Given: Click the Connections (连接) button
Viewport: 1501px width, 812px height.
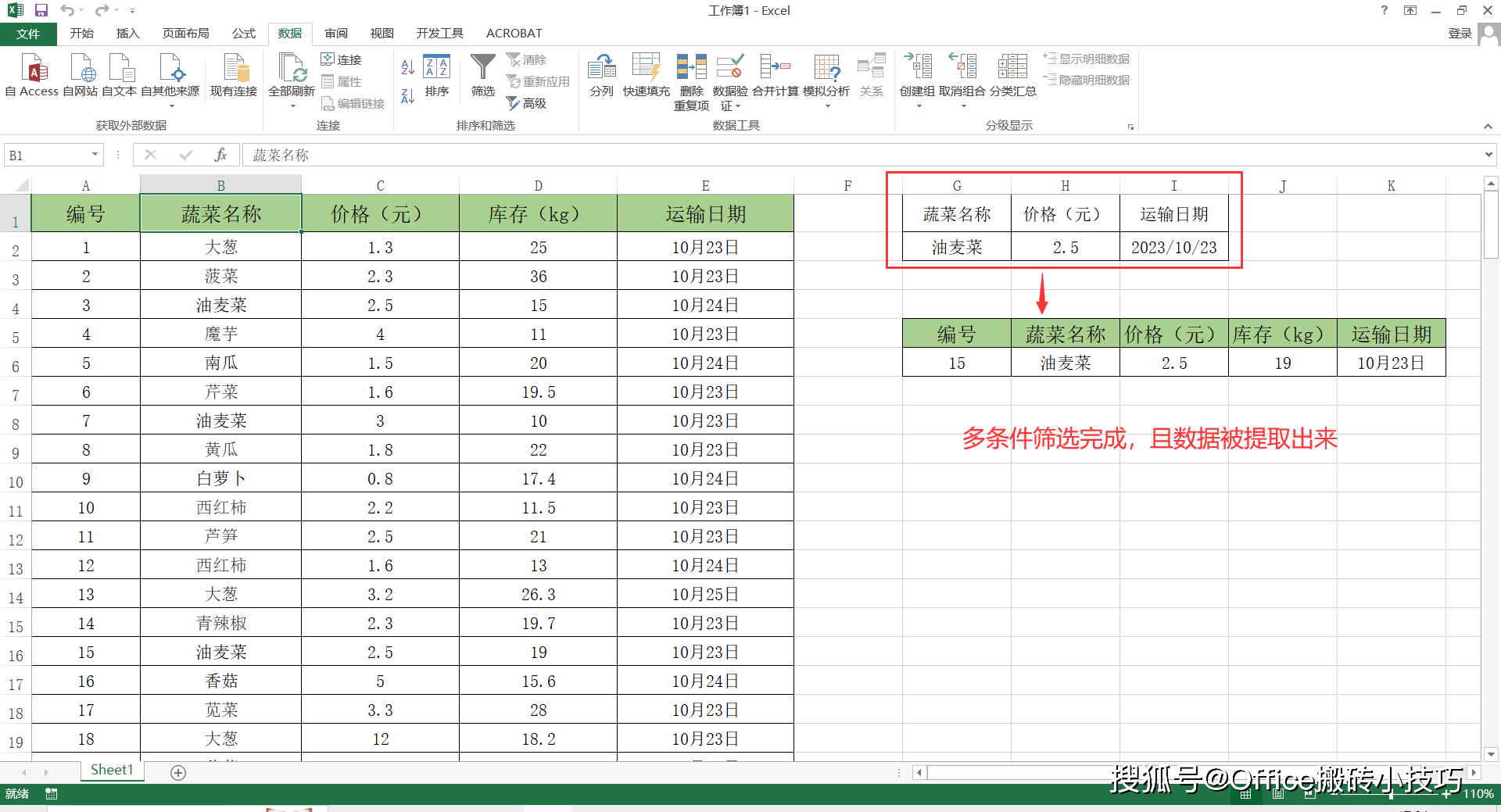Looking at the screenshot, I should coord(341,59).
